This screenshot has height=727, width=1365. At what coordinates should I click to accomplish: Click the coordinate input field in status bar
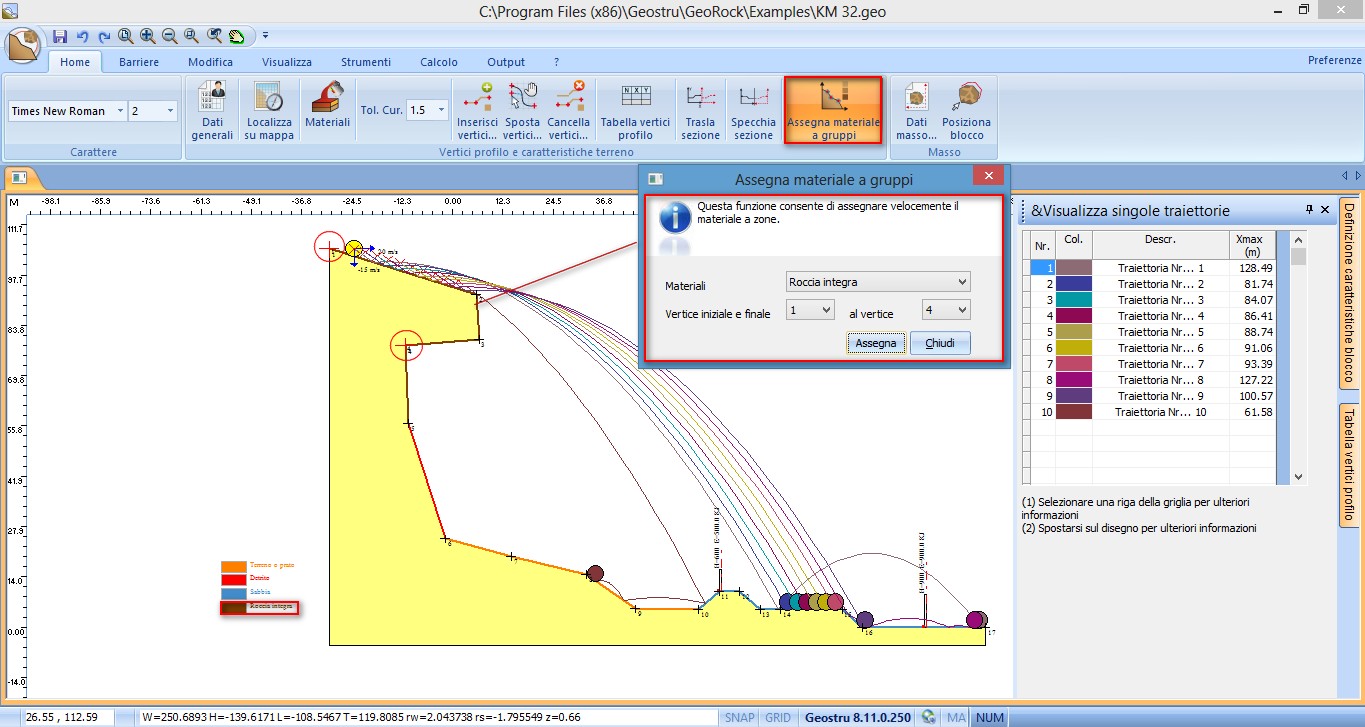coord(68,717)
